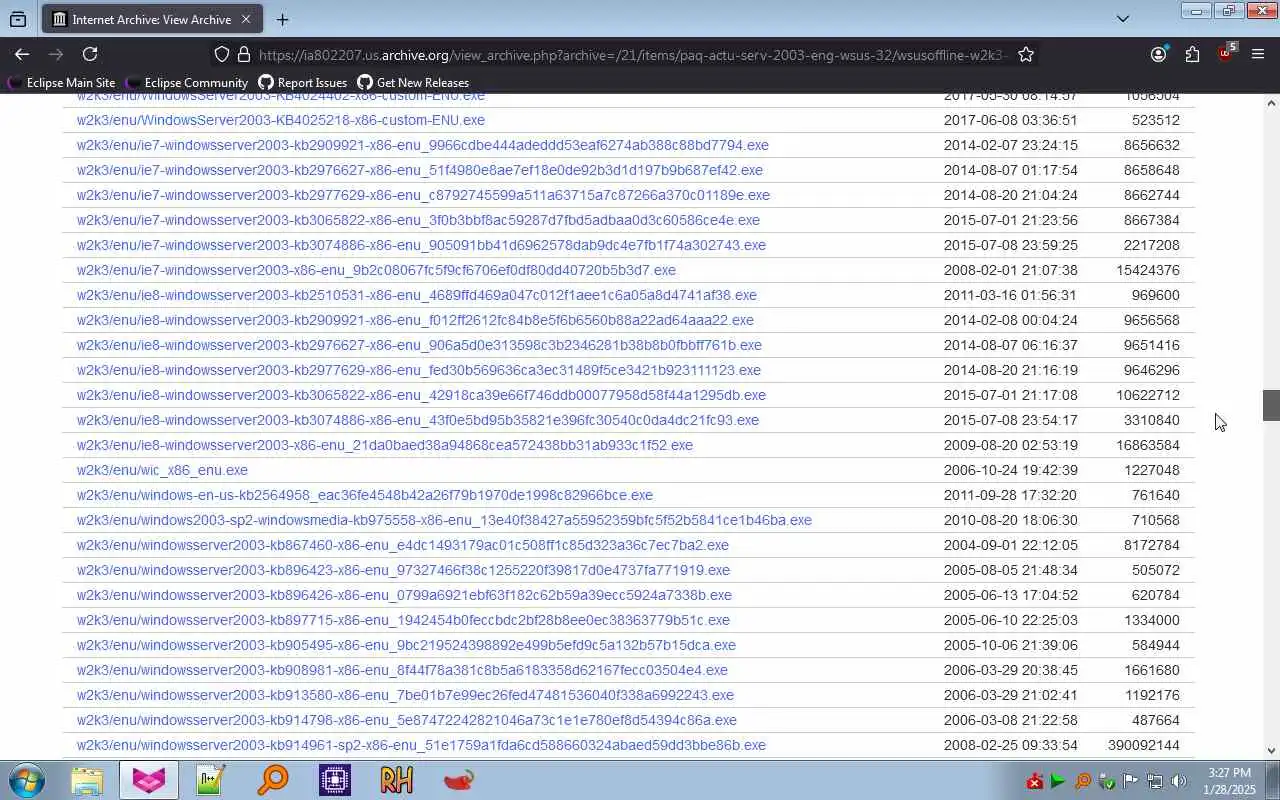Click the red tray icon with an X
This screenshot has height=800, width=1280.
1035,781
